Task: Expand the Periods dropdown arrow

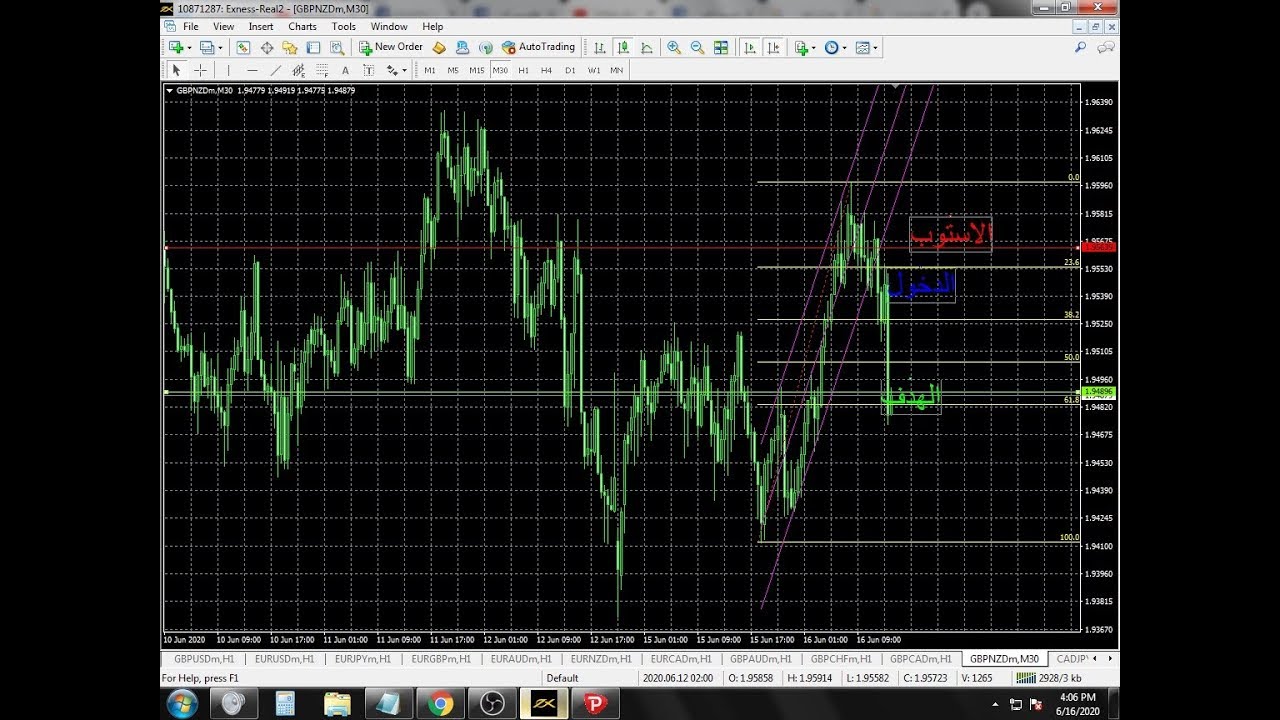Action: pos(844,48)
